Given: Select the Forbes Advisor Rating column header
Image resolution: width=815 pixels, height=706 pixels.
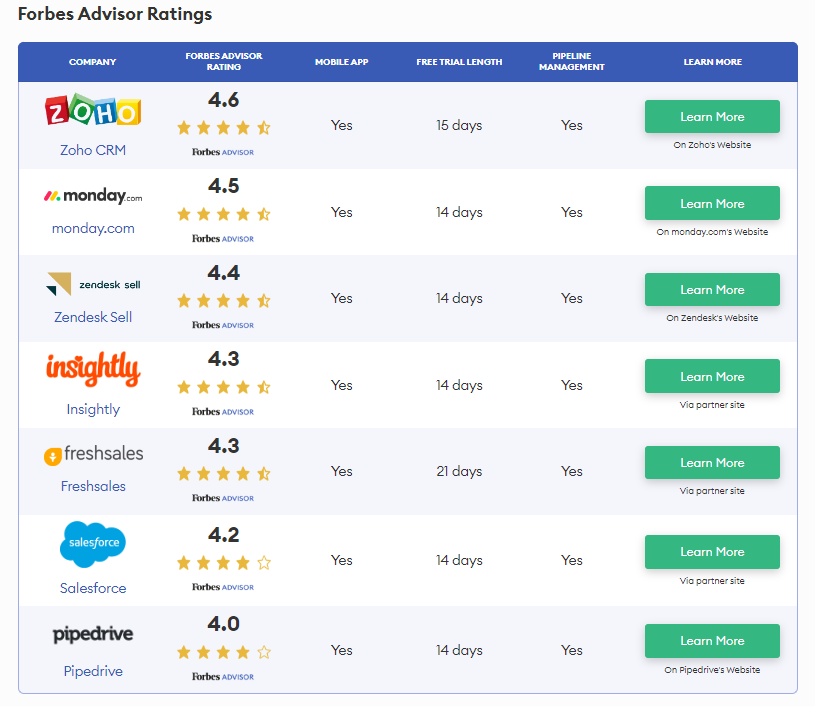Looking at the screenshot, I should pyautogui.click(x=223, y=62).
